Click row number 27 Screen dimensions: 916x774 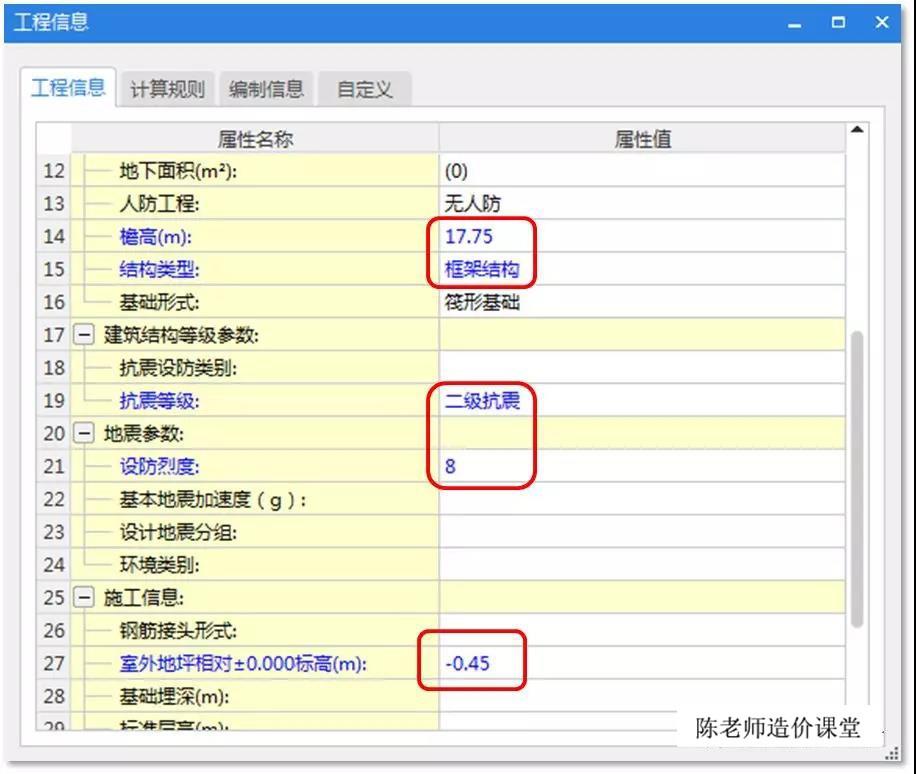[x=54, y=663]
